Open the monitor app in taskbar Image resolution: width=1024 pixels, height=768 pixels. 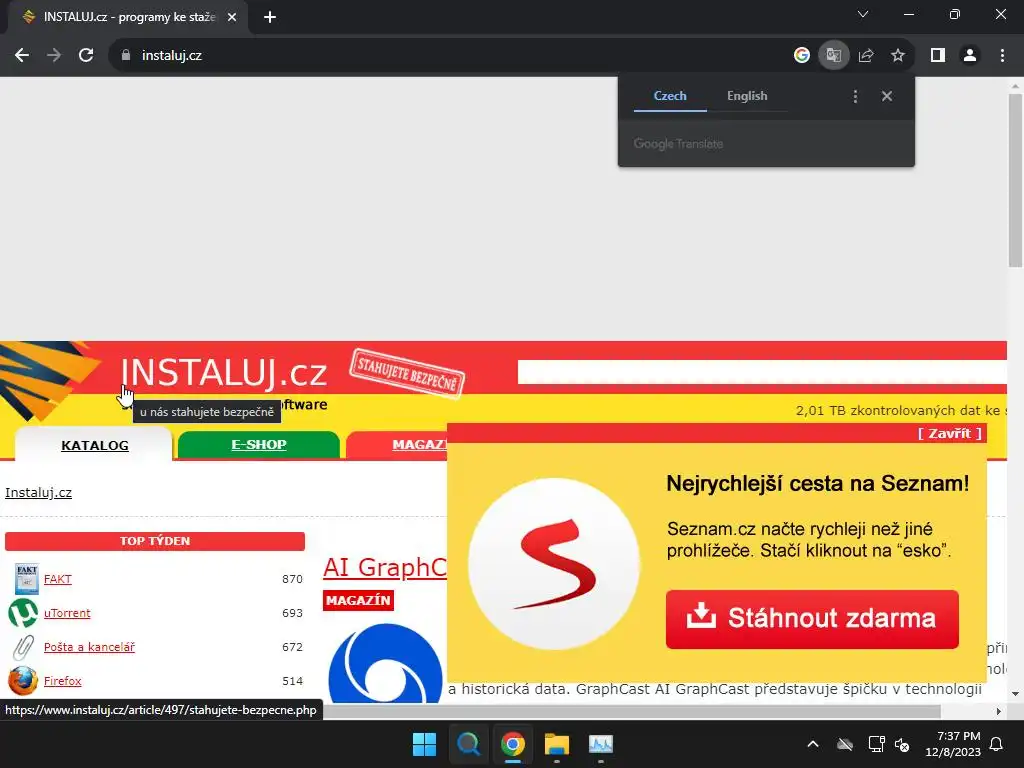pyautogui.click(x=600, y=744)
